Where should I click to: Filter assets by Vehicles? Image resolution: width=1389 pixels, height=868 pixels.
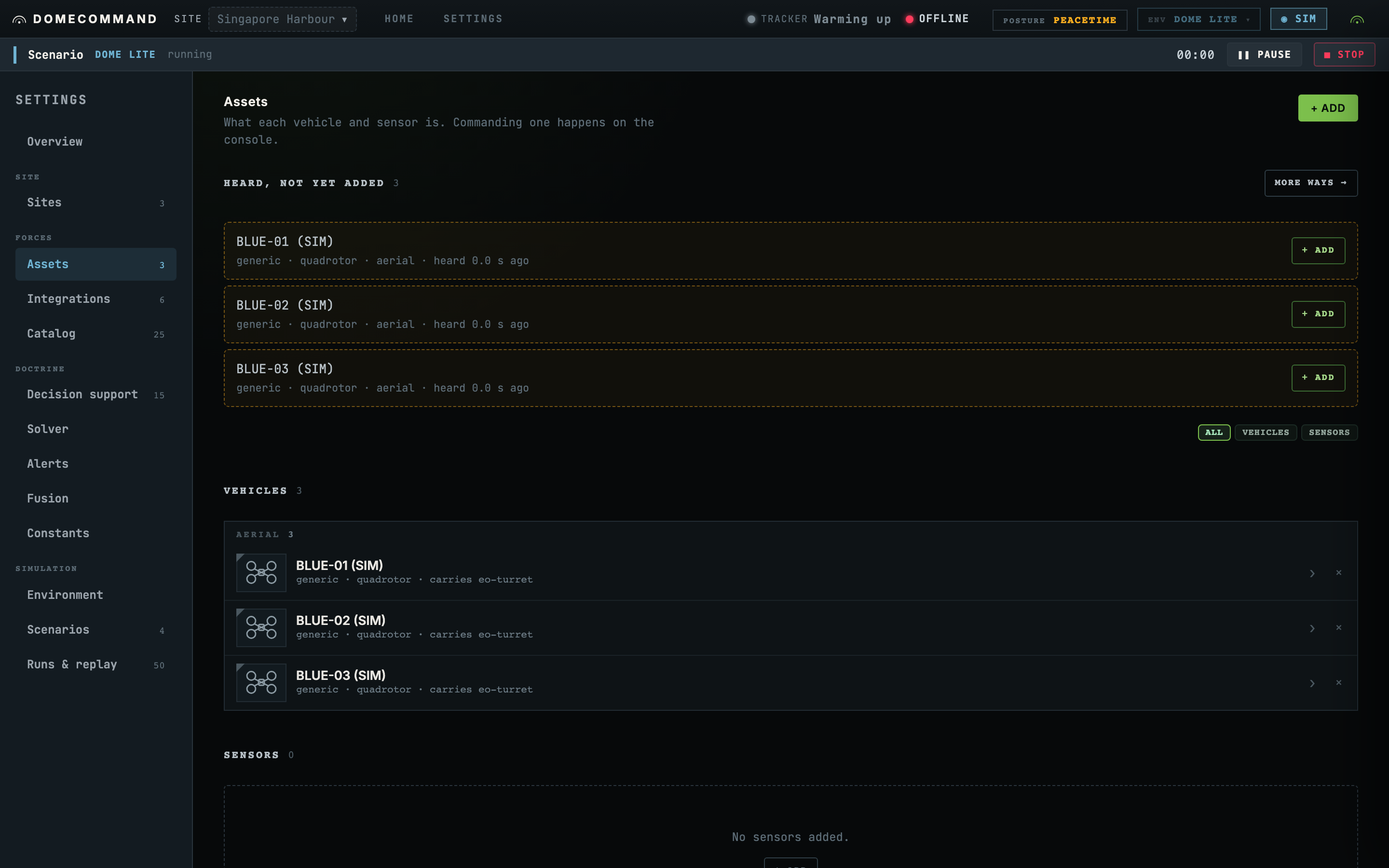point(1266,432)
